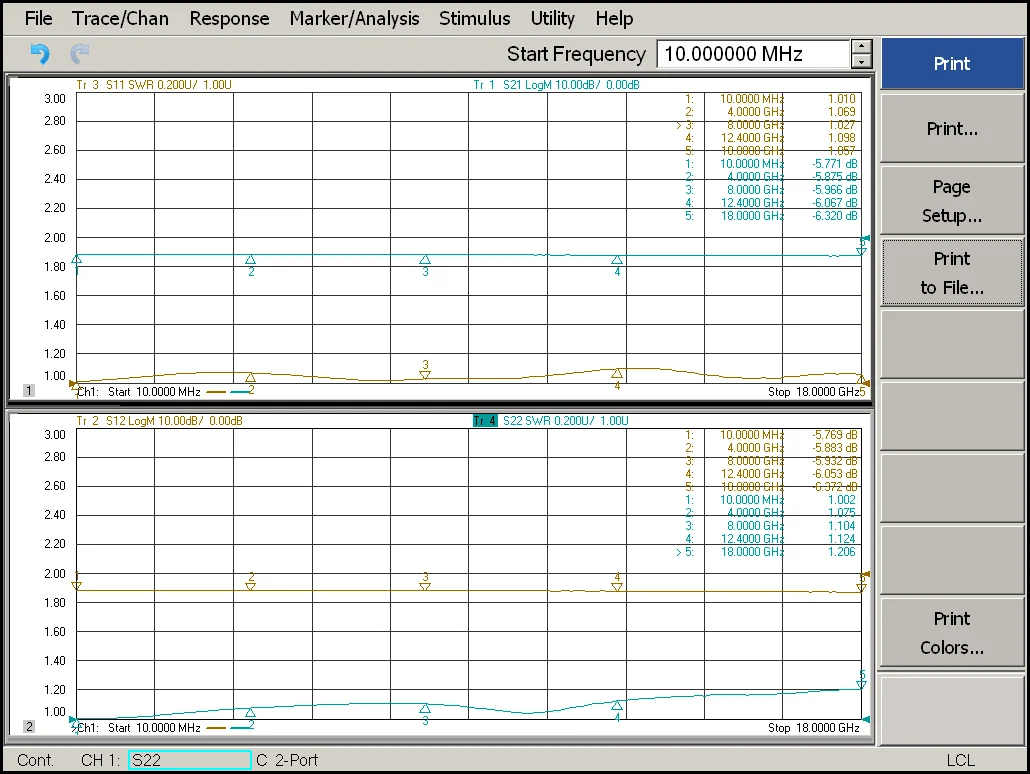Image resolution: width=1030 pixels, height=774 pixels.
Task: Click C 2-Port calibration status
Action: pyautogui.click(x=287, y=760)
